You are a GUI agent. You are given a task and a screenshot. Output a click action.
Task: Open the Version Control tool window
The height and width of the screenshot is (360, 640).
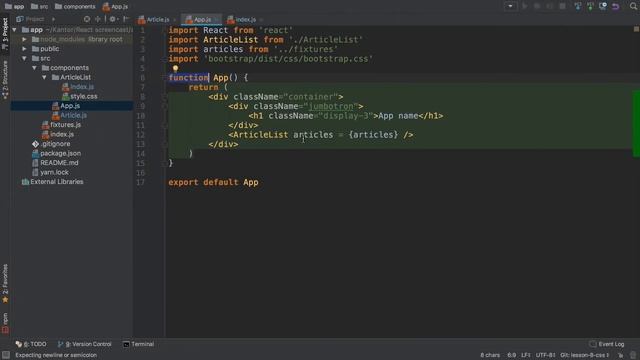[x=84, y=344]
